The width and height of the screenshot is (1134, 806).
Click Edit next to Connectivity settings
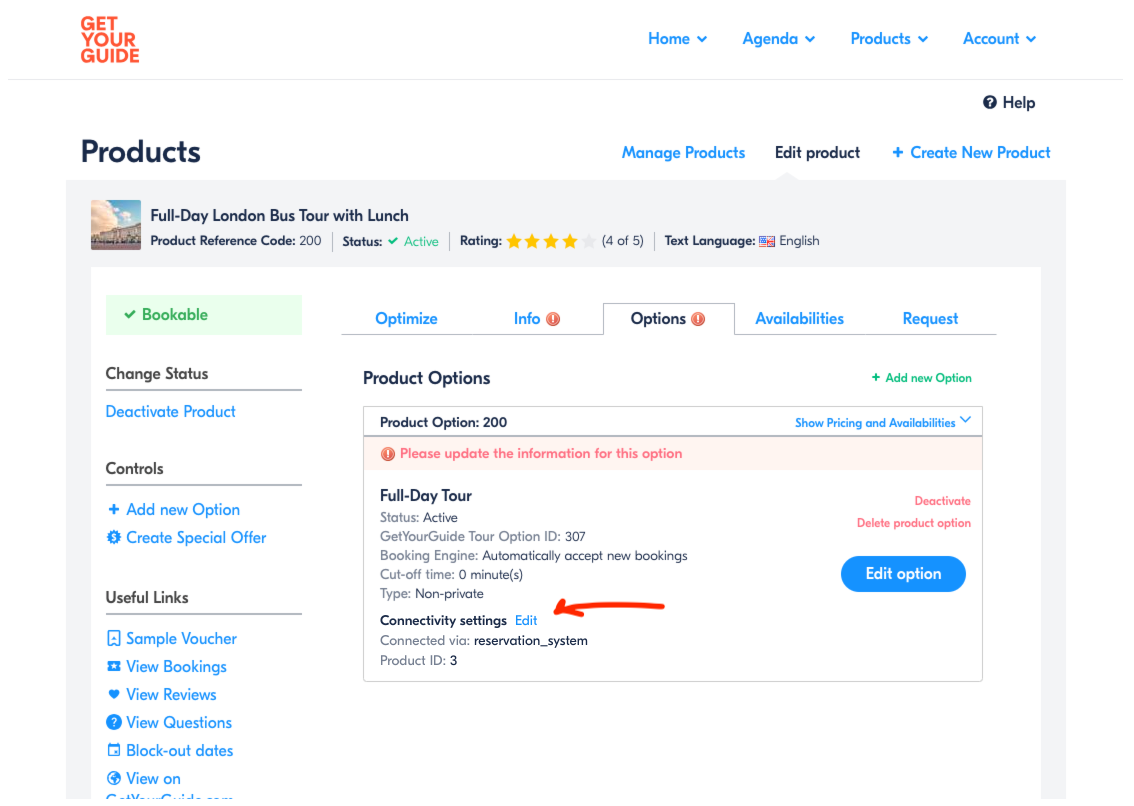tap(526, 621)
